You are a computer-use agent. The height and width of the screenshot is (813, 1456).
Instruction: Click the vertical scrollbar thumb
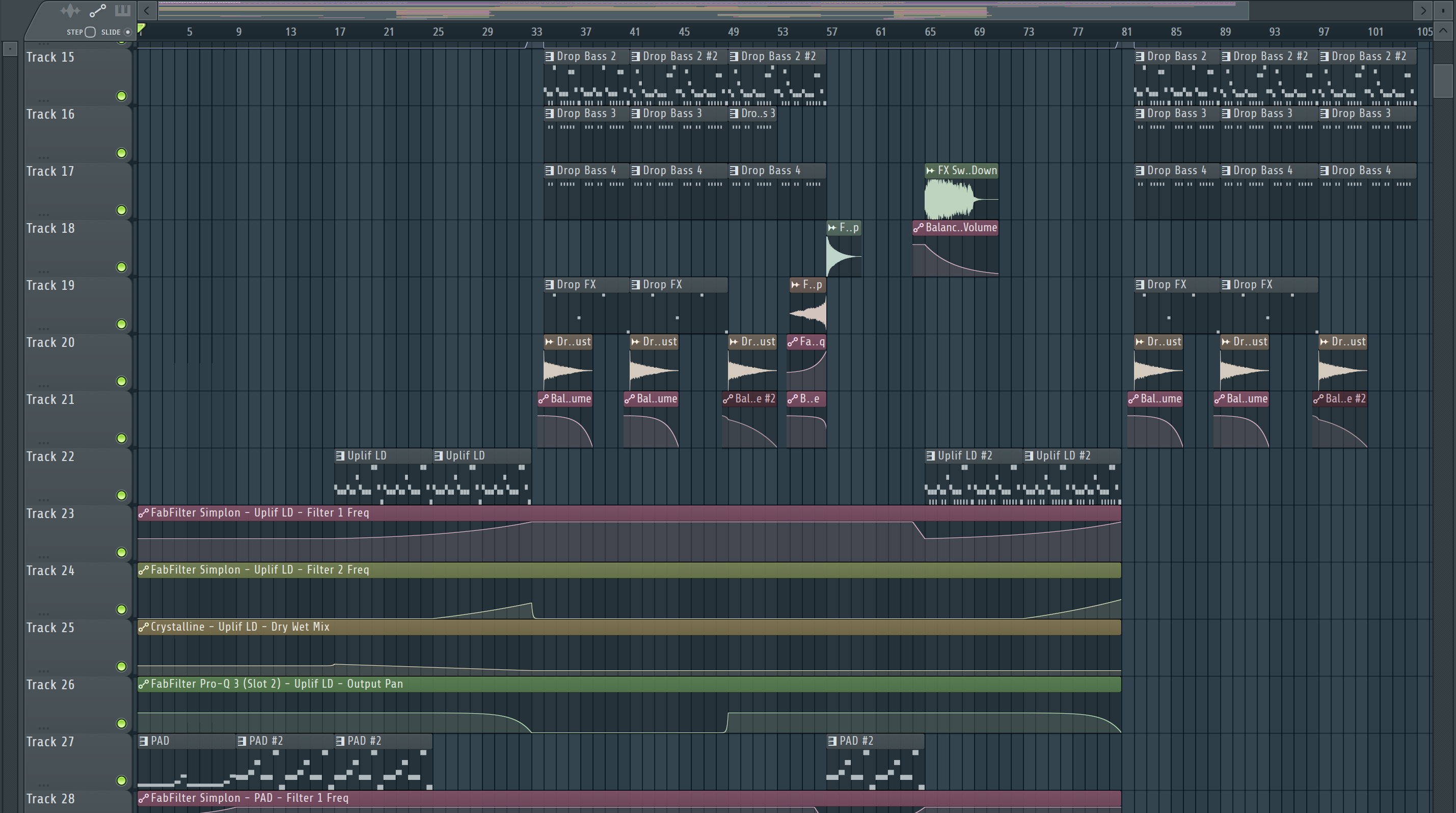pos(1443,81)
